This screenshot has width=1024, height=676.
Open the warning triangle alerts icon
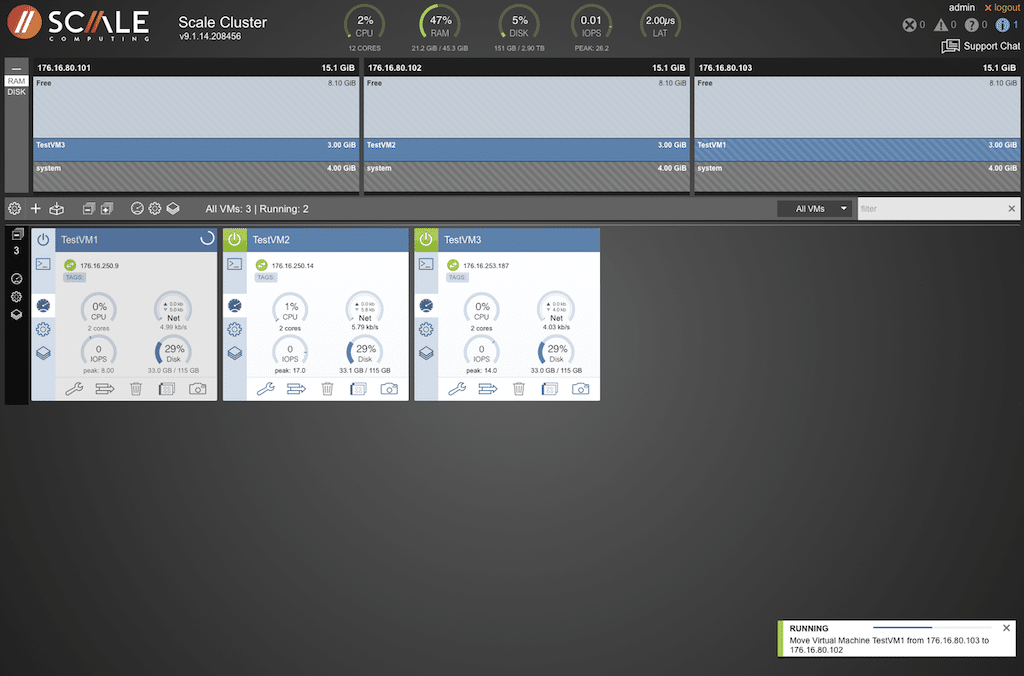(940, 25)
